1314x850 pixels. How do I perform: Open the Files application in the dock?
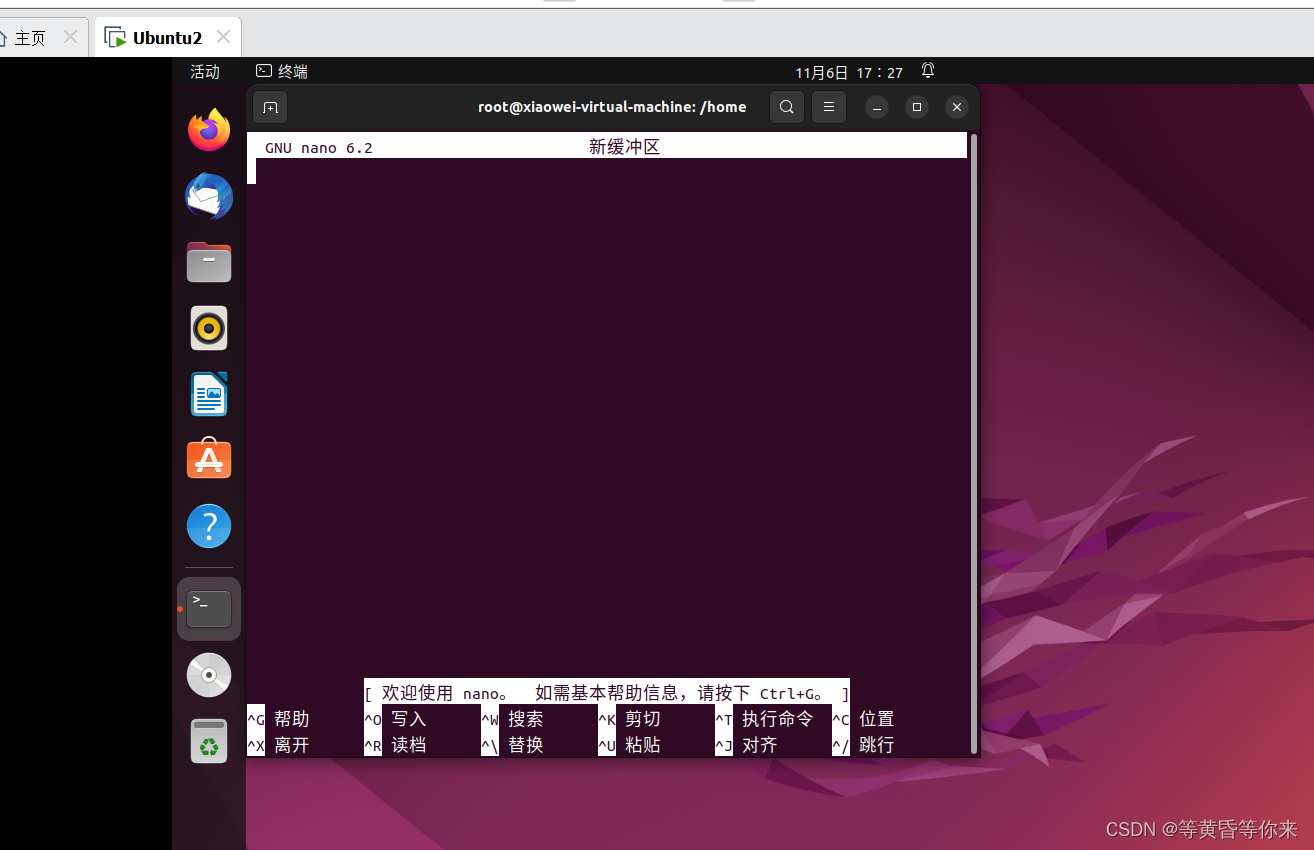point(208,262)
